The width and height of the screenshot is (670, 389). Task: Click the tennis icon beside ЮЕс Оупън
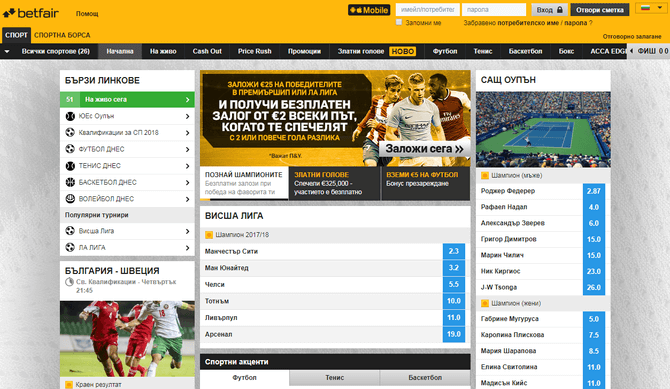(70, 116)
